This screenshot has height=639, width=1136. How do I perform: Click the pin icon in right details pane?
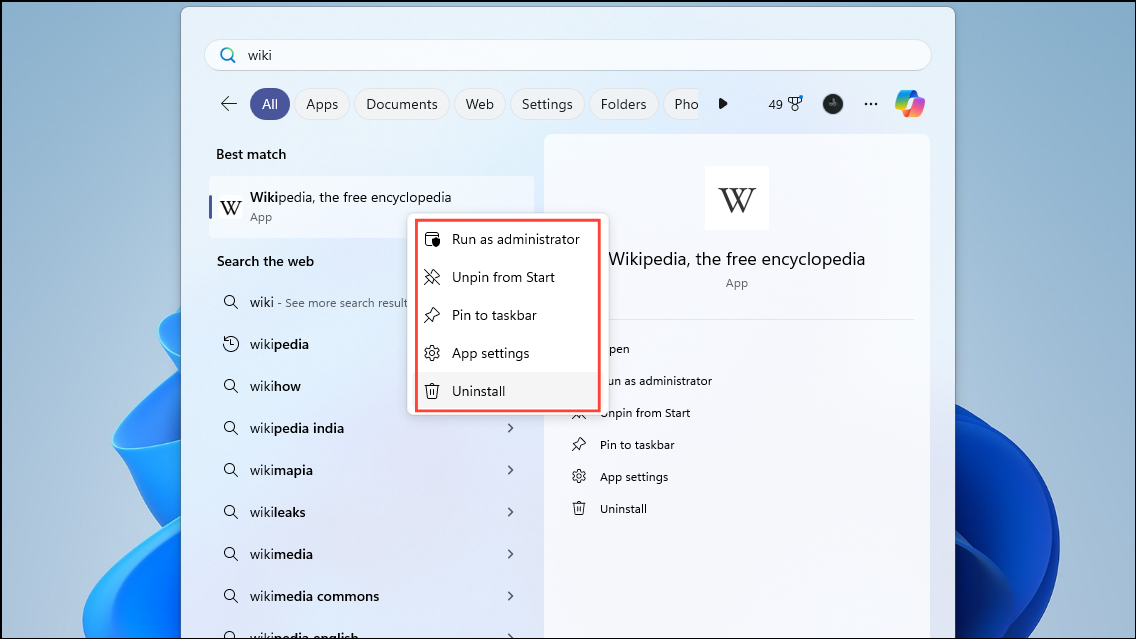coord(579,445)
